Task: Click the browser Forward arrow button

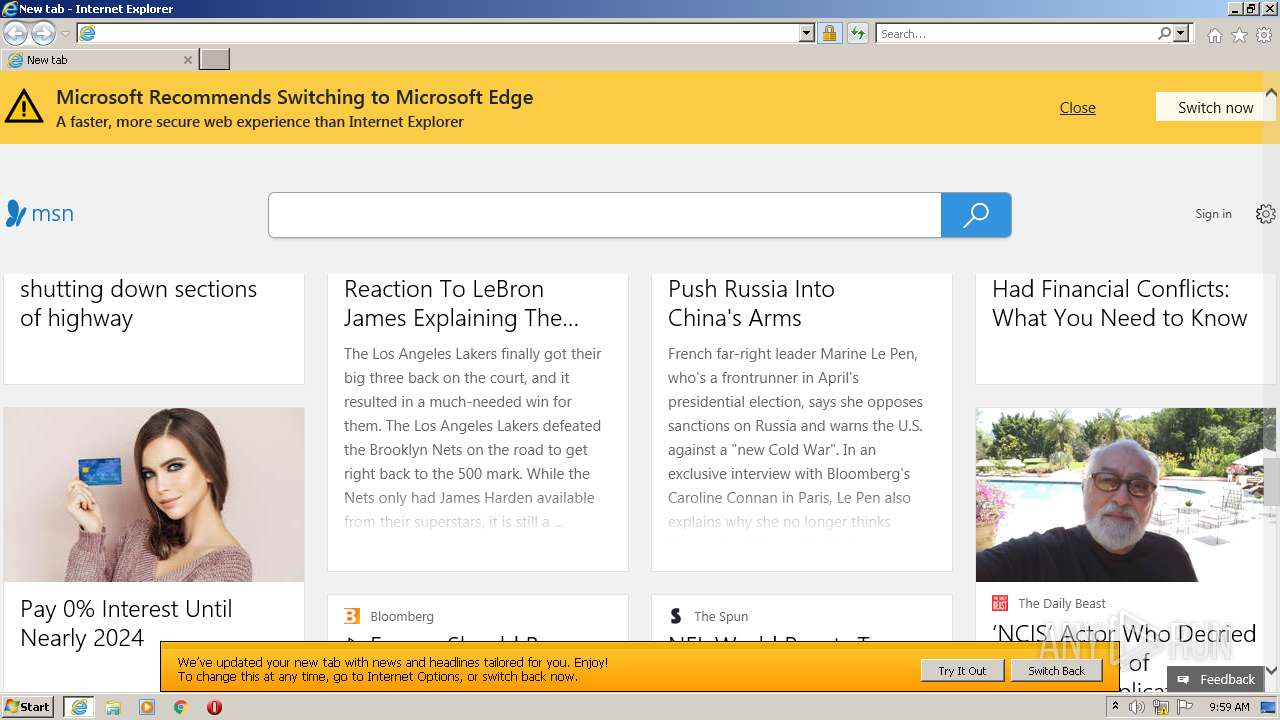Action: click(43, 34)
